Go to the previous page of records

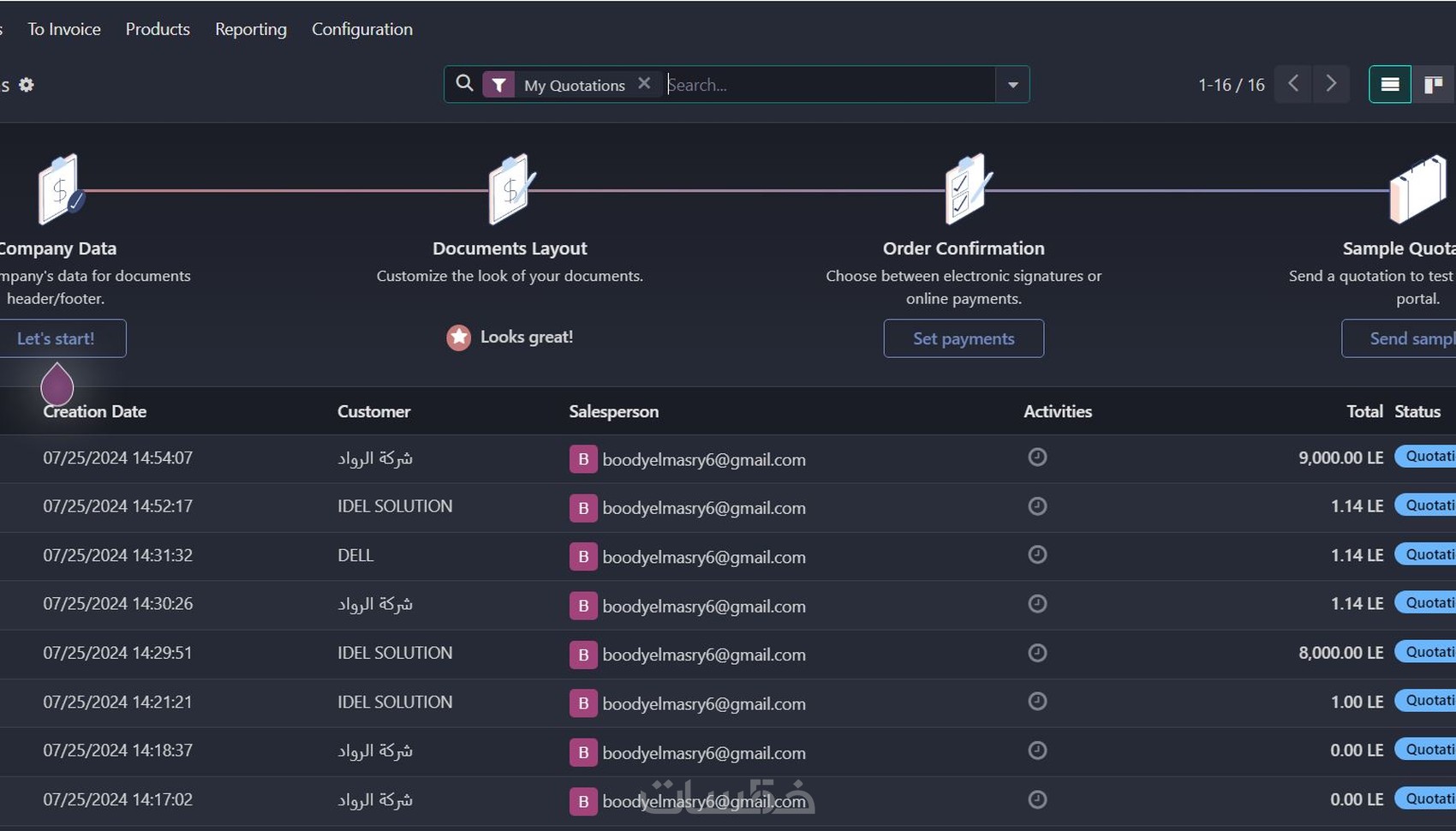pos(1293,84)
